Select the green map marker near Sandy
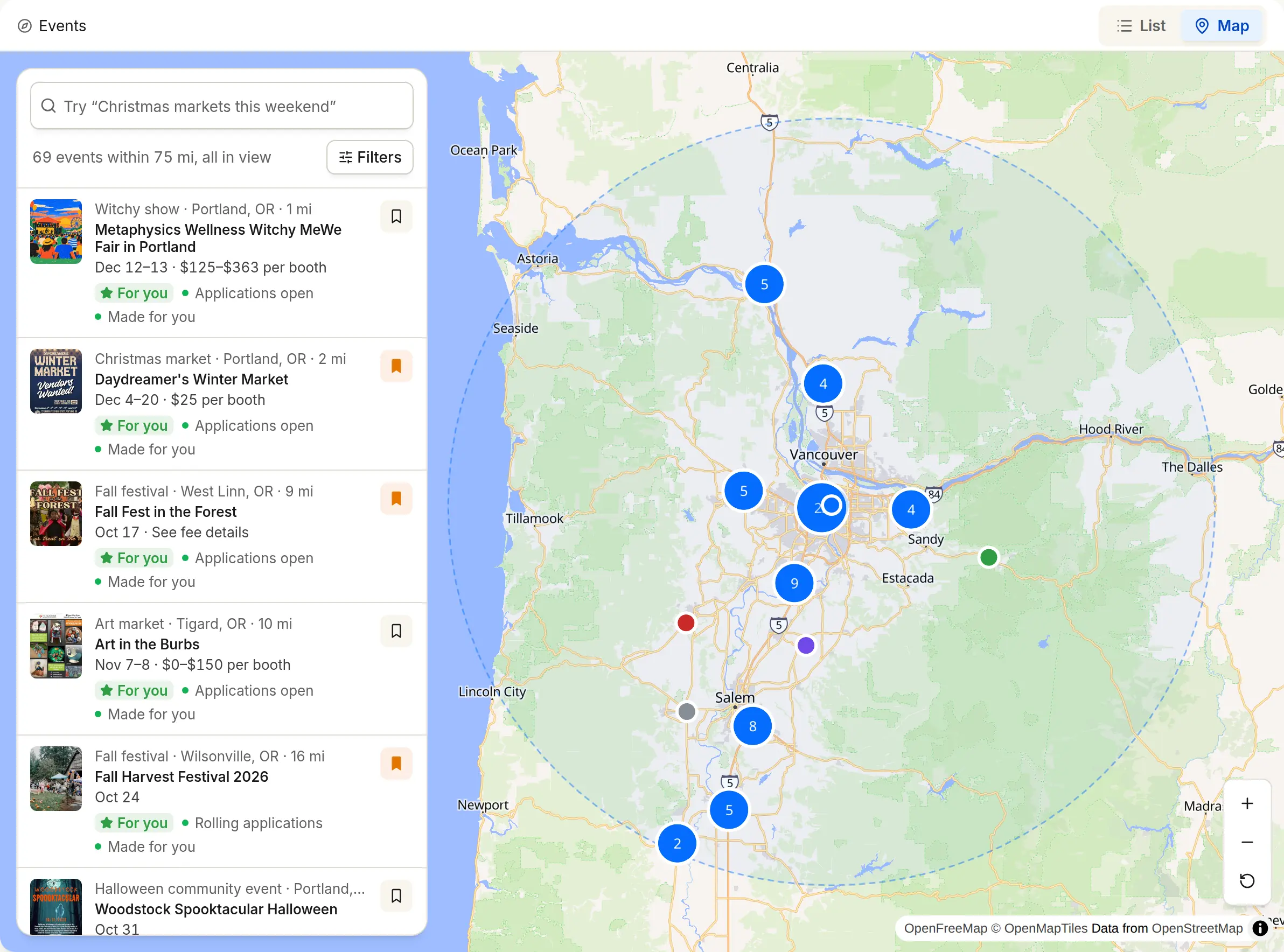The image size is (1284, 952). click(989, 557)
